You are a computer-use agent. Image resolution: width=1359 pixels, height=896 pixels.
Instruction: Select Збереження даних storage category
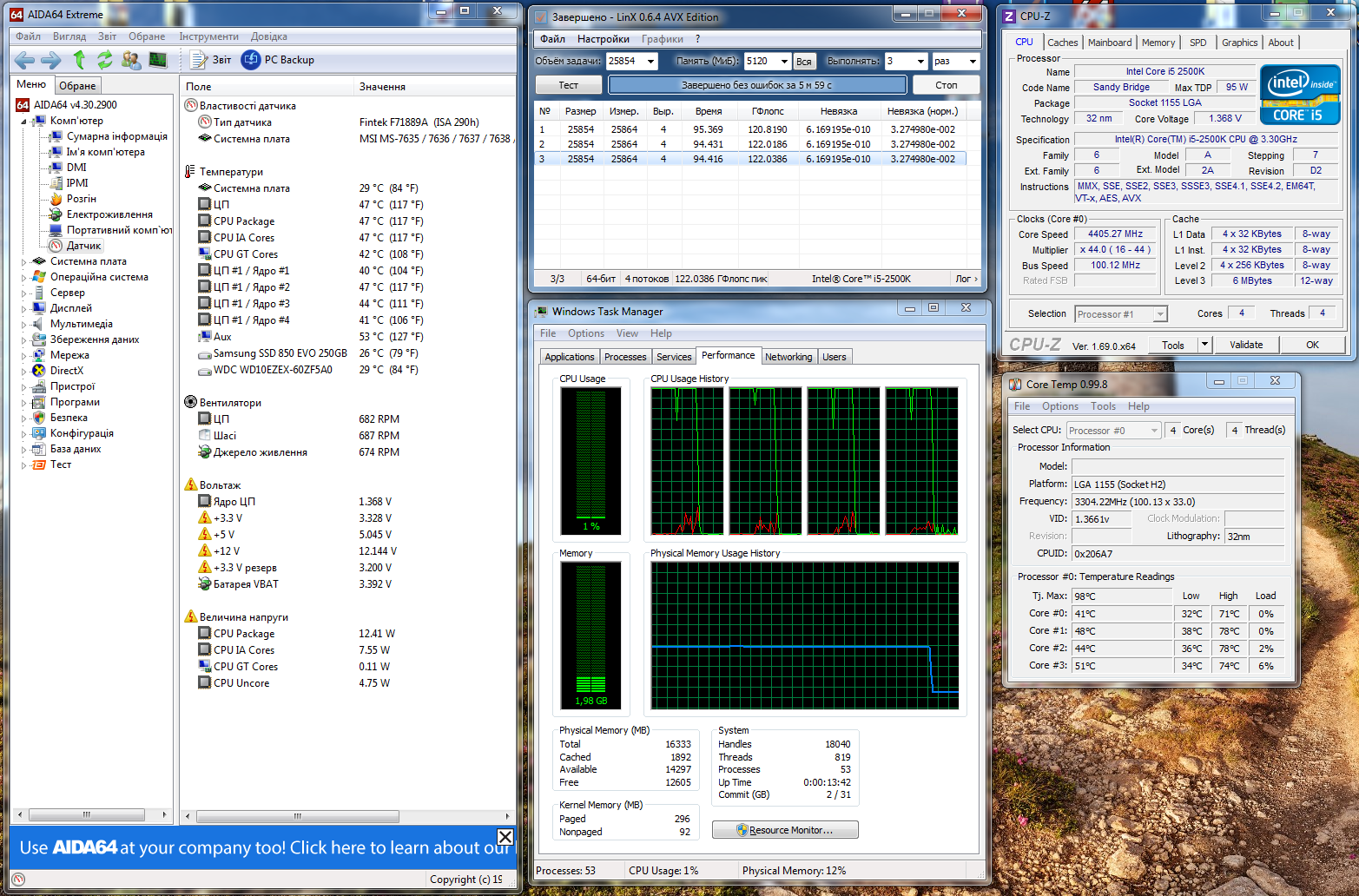85,339
